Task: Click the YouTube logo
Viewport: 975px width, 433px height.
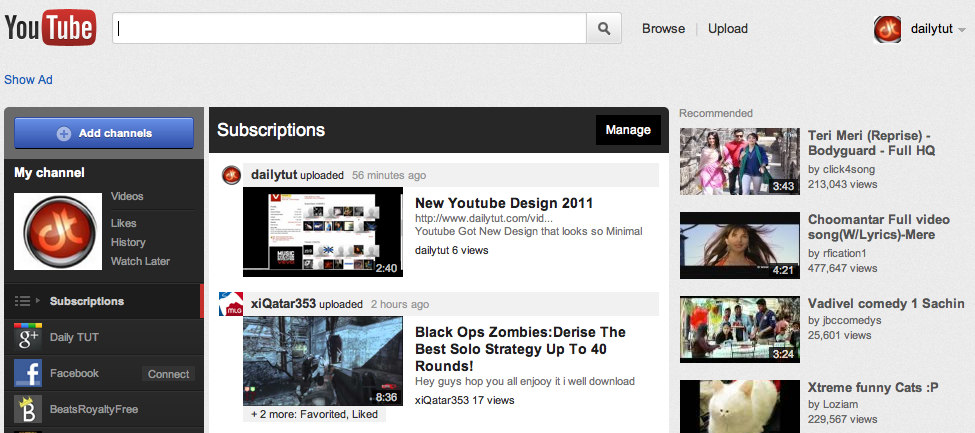Action: pos(50,28)
